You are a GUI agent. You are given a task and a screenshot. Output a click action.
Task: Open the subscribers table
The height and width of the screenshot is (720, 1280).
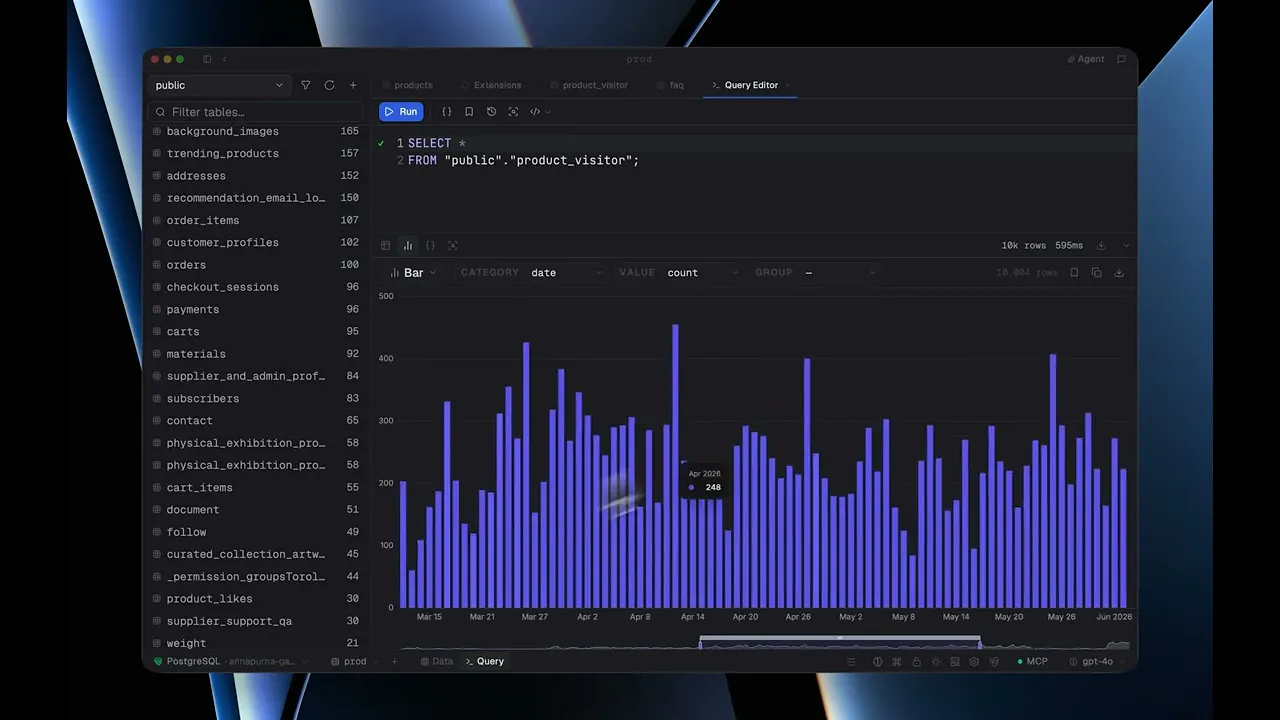pos(203,398)
